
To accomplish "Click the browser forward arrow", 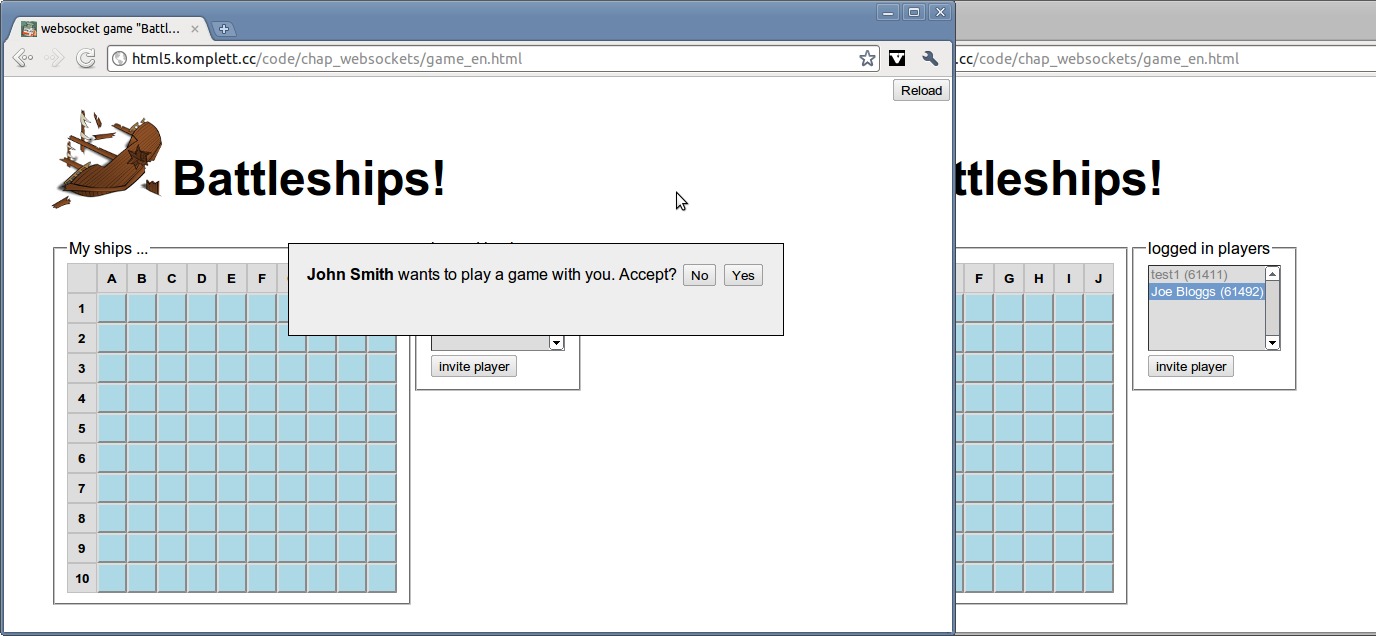I will [55, 59].
